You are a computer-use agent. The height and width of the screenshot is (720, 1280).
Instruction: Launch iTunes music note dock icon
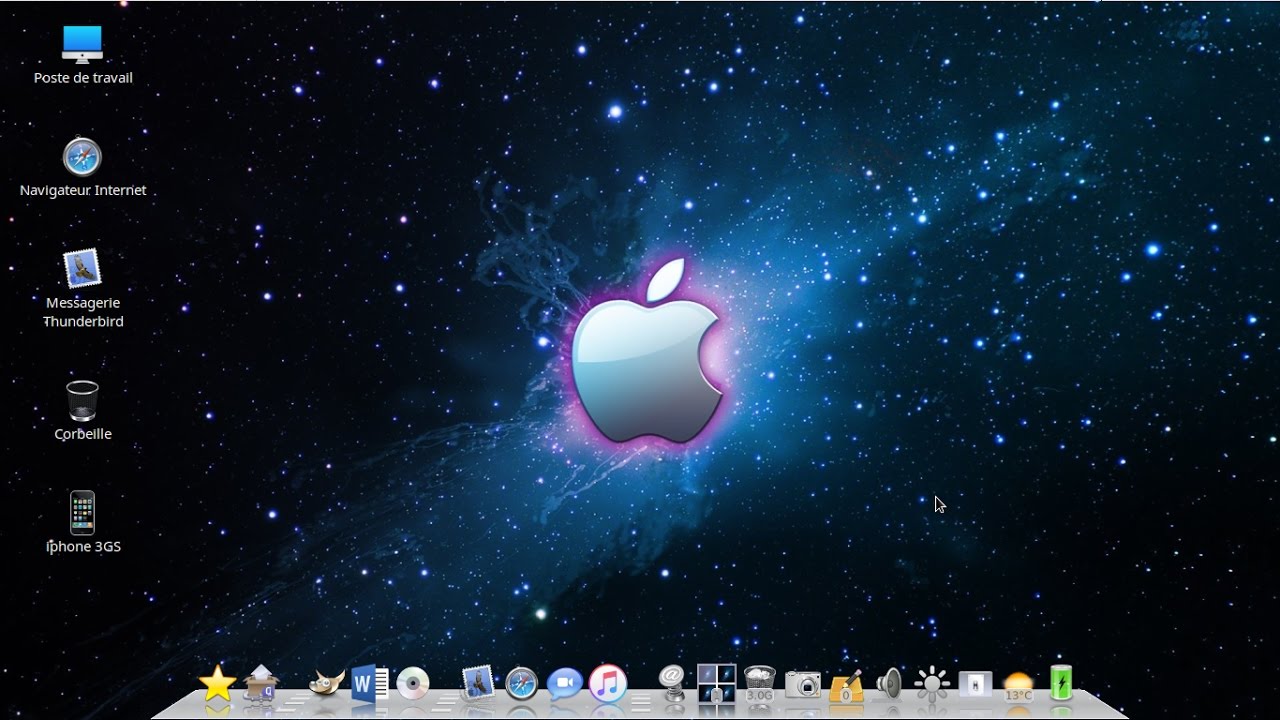click(607, 684)
